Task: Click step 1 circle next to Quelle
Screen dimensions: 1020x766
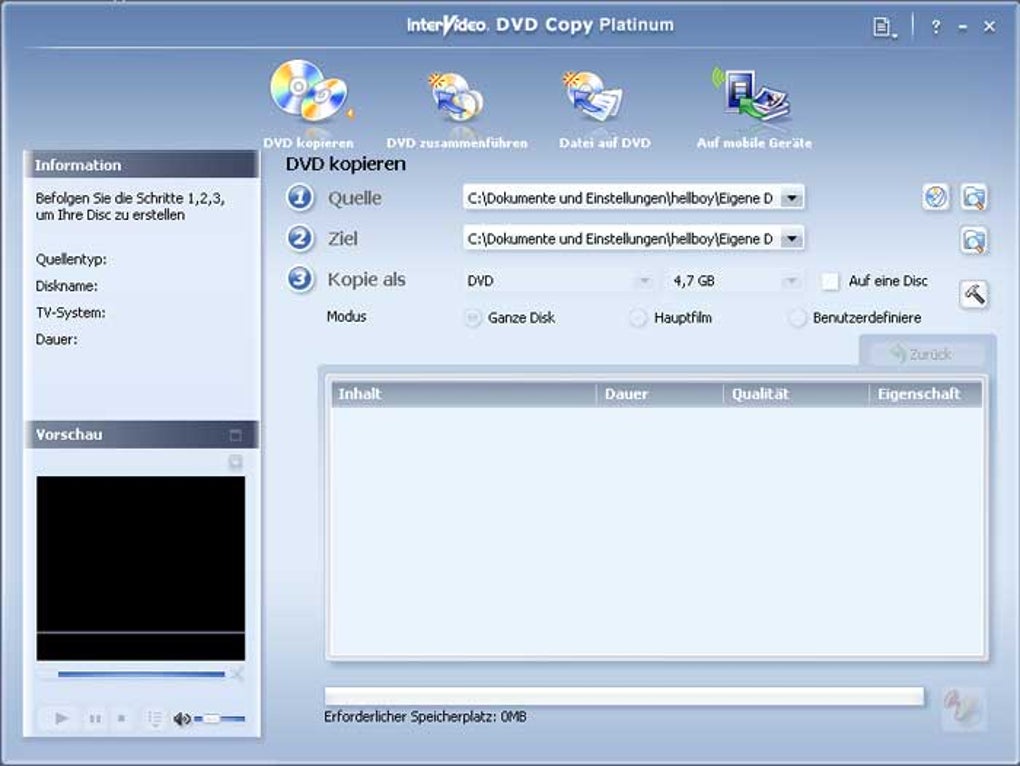Action: [300, 198]
